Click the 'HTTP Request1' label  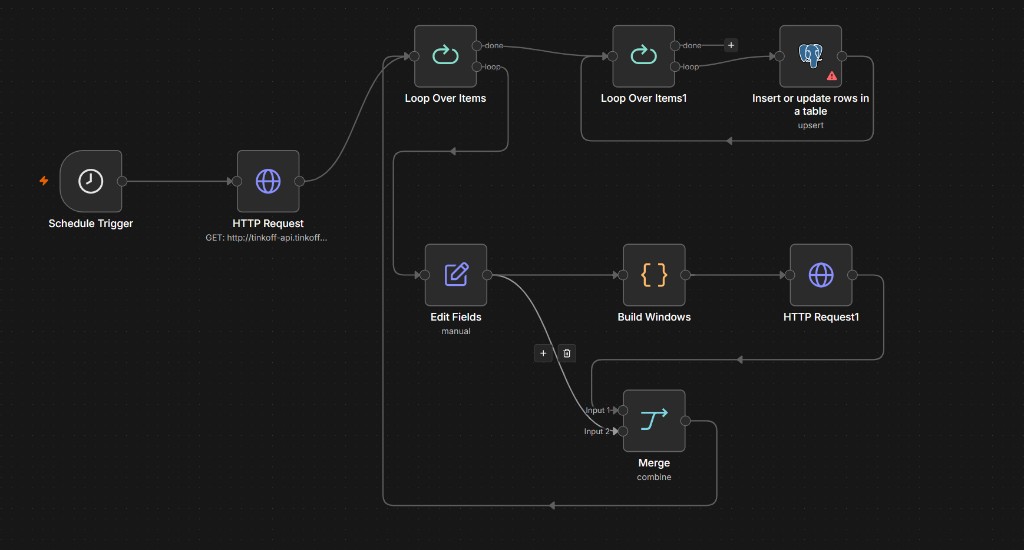tap(821, 317)
